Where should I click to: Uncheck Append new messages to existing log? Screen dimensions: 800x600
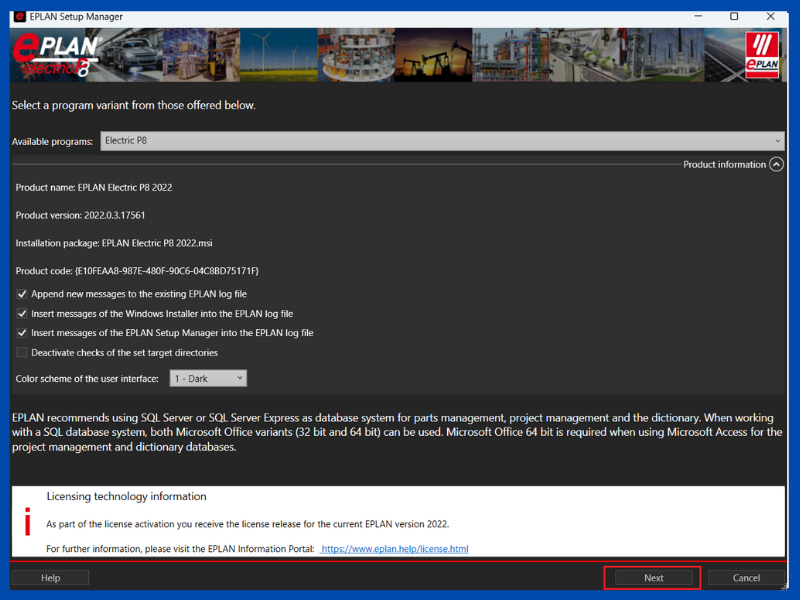pyautogui.click(x=22, y=294)
